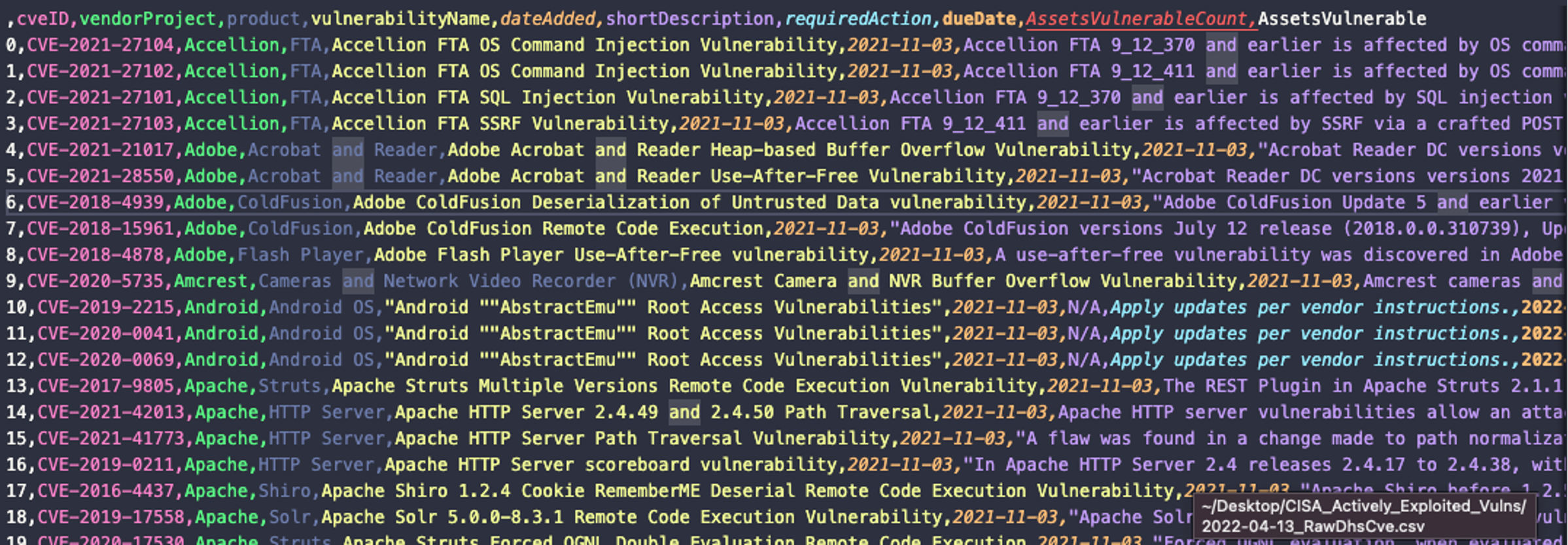
Task: Click the AssetsVulnerable final header
Action: [1342, 19]
